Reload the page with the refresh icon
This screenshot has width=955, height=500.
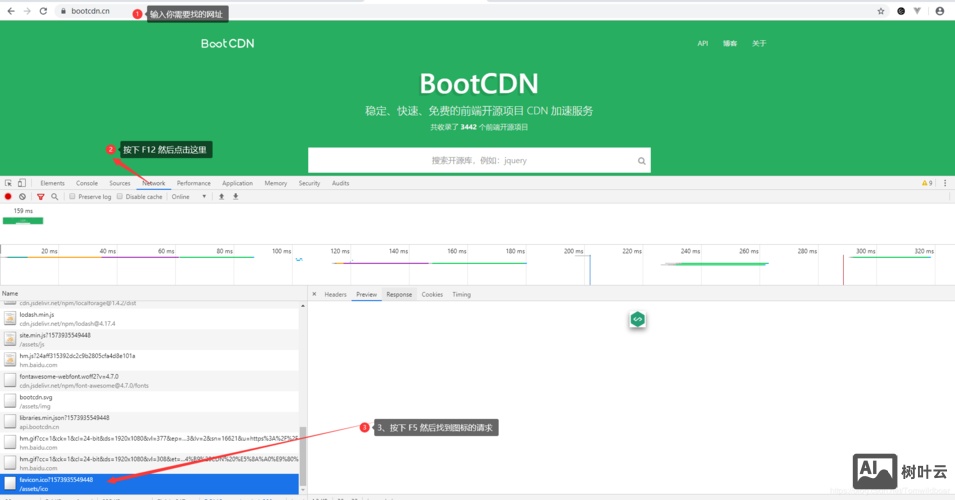point(43,11)
